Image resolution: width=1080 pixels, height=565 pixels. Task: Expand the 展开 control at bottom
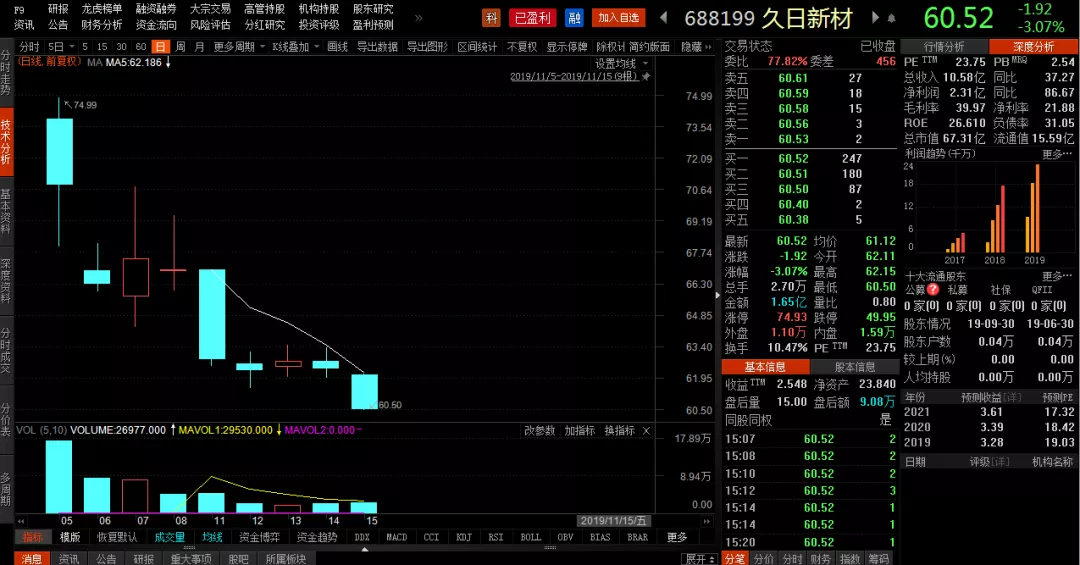point(700,559)
